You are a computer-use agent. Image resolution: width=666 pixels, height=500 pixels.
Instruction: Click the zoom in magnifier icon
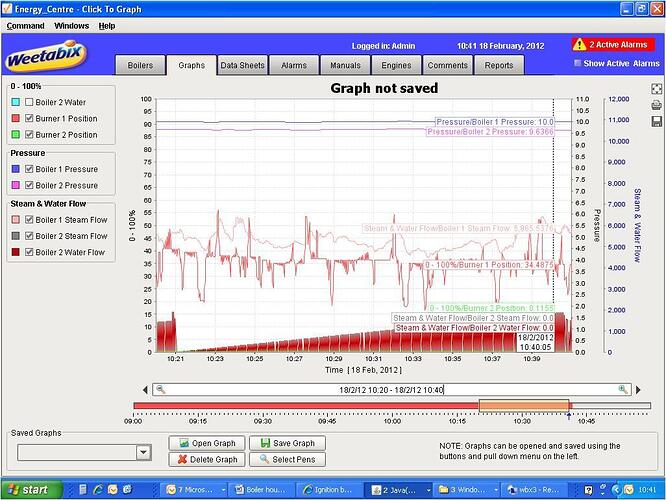[623, 389]
